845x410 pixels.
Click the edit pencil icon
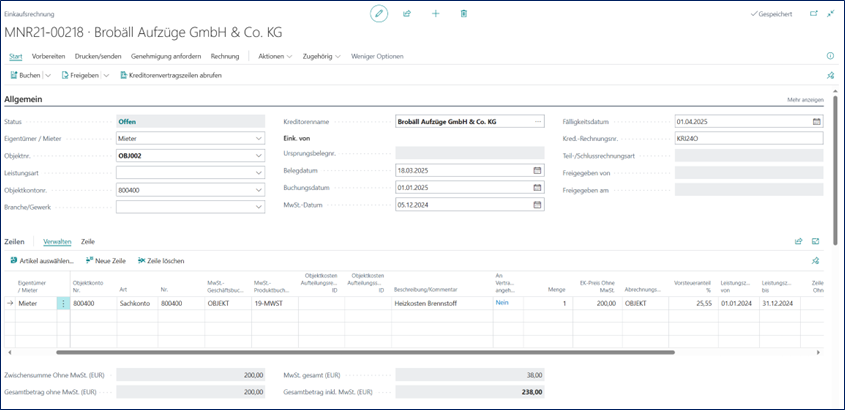pyautogui.click(x=378, y=14)
